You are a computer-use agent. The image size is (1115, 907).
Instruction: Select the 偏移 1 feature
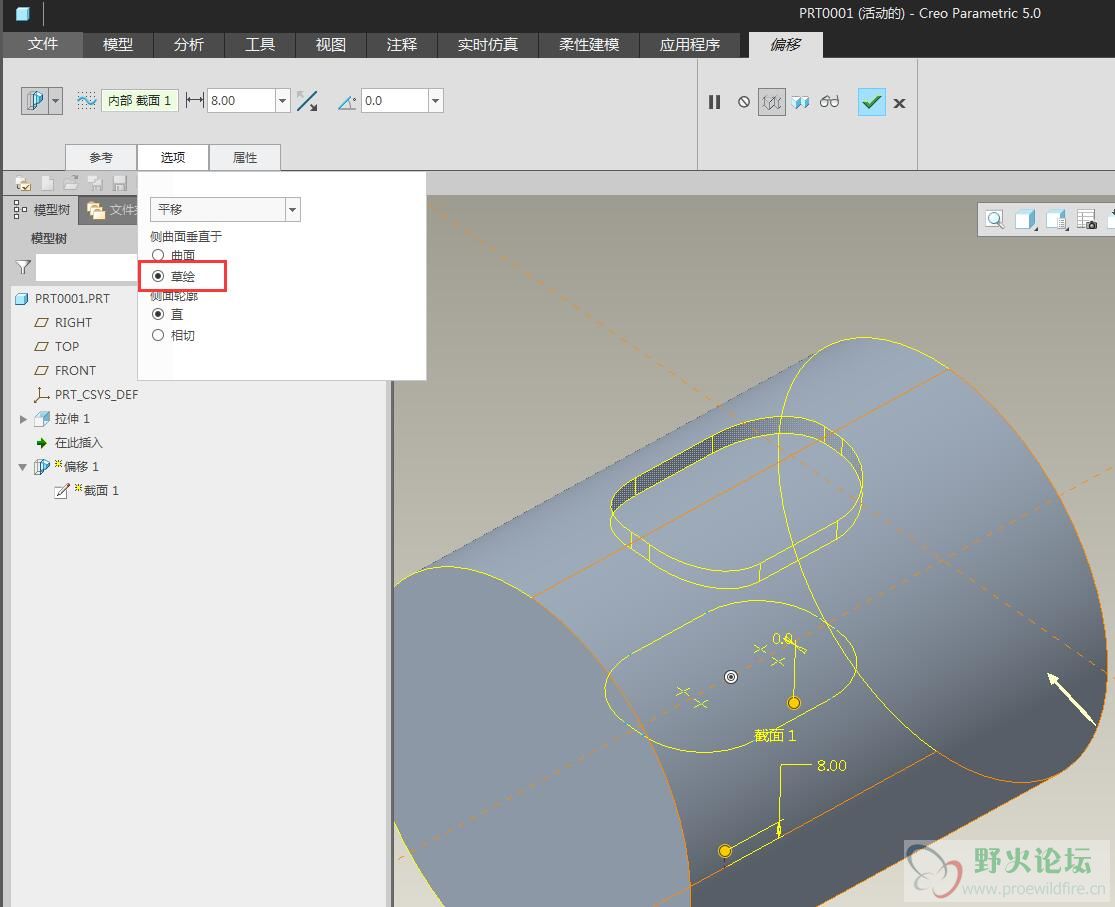click(x=67, y=467)
